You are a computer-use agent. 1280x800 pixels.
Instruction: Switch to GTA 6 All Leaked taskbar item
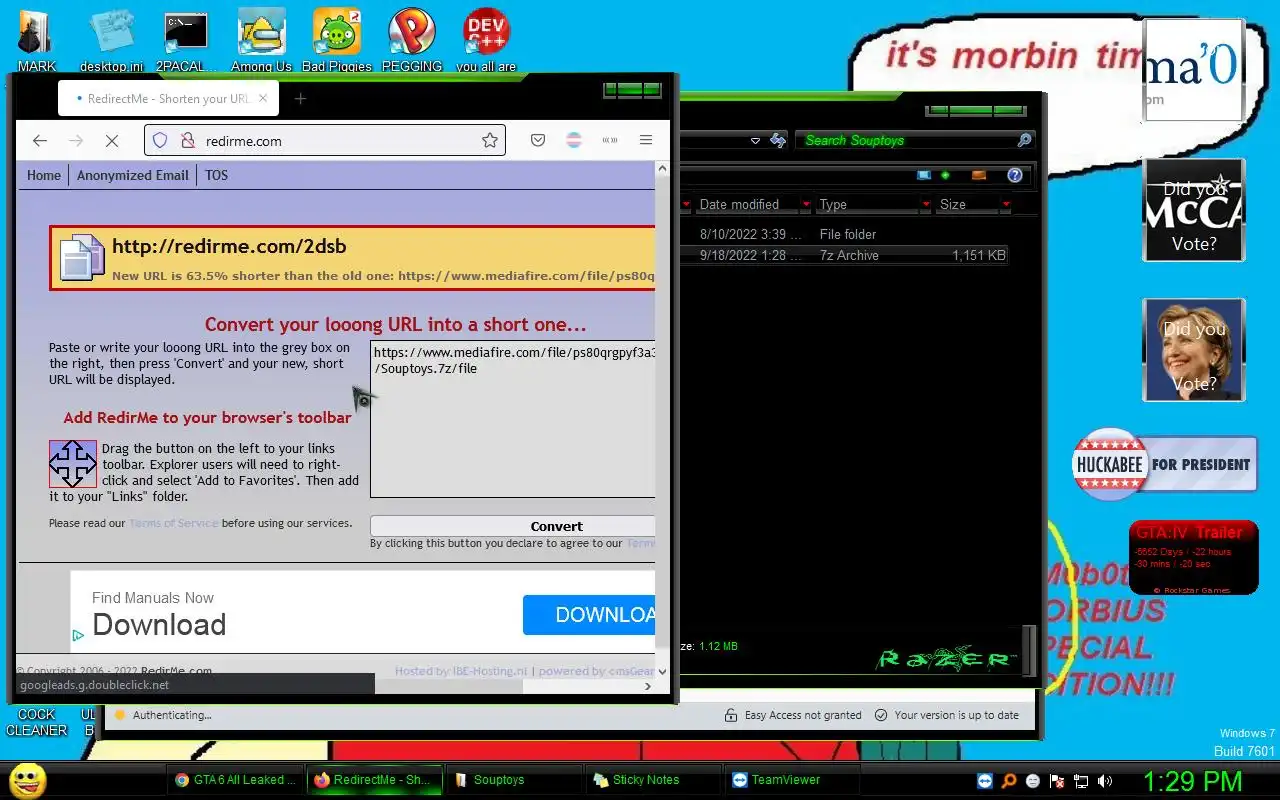pos(236,780)
